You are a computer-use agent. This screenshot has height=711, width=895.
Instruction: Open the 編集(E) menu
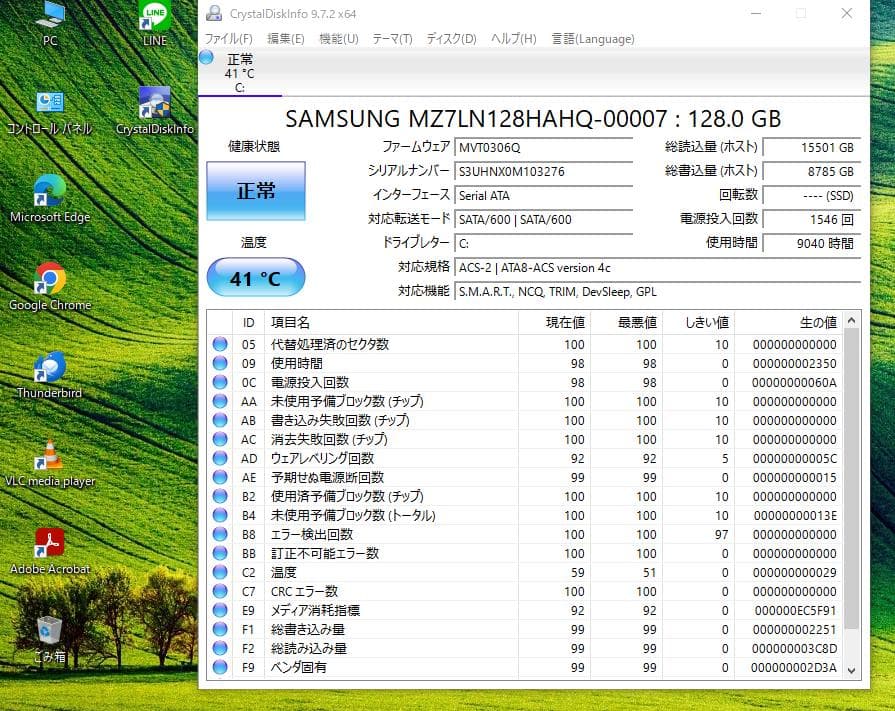tap(285, 39)
